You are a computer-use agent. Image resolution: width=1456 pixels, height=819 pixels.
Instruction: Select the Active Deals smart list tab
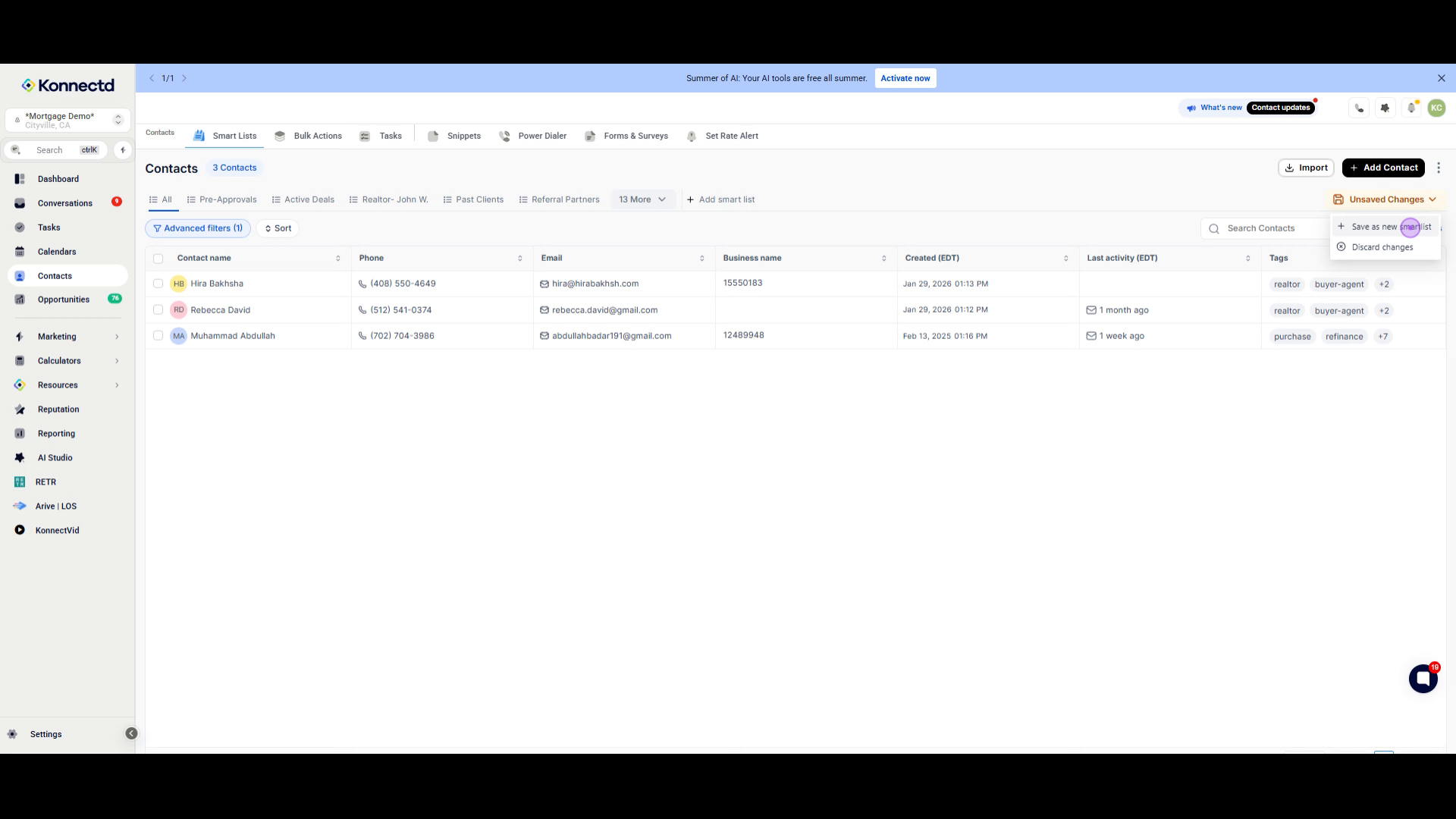tap(303, 199)
